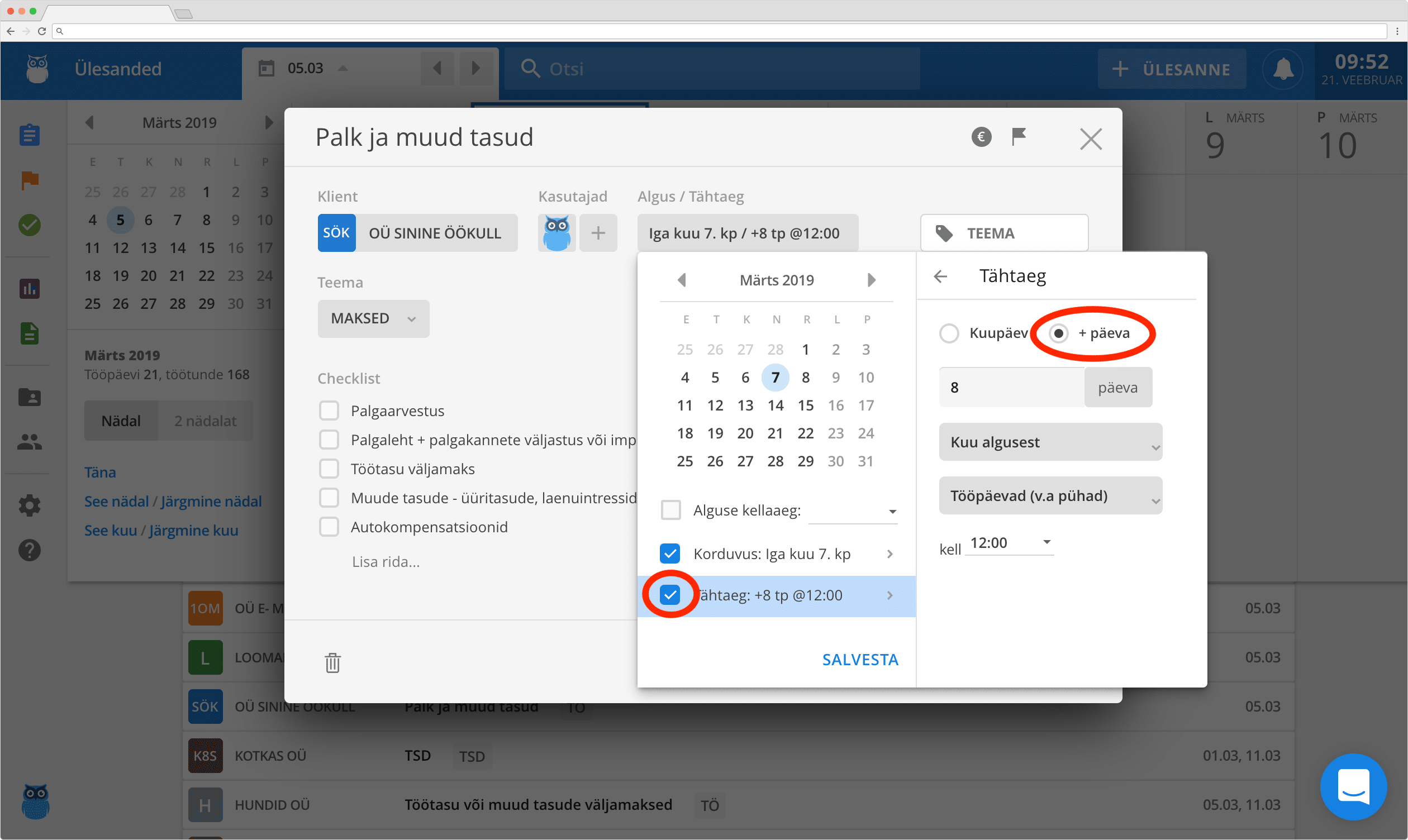Switch to the Nädal view tab
Screen dimensions: 1408x840
pos(121,421)
